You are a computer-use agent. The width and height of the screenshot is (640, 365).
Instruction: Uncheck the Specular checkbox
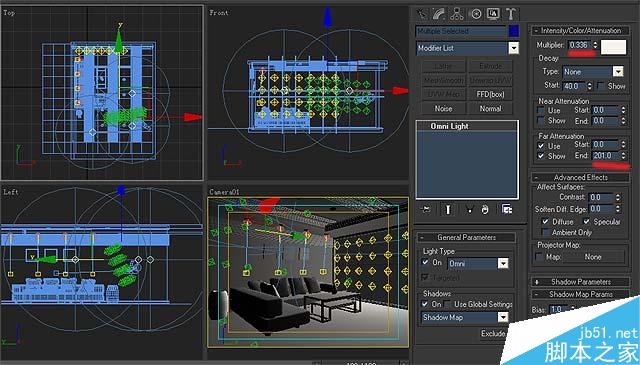click(x=587, y=222)
